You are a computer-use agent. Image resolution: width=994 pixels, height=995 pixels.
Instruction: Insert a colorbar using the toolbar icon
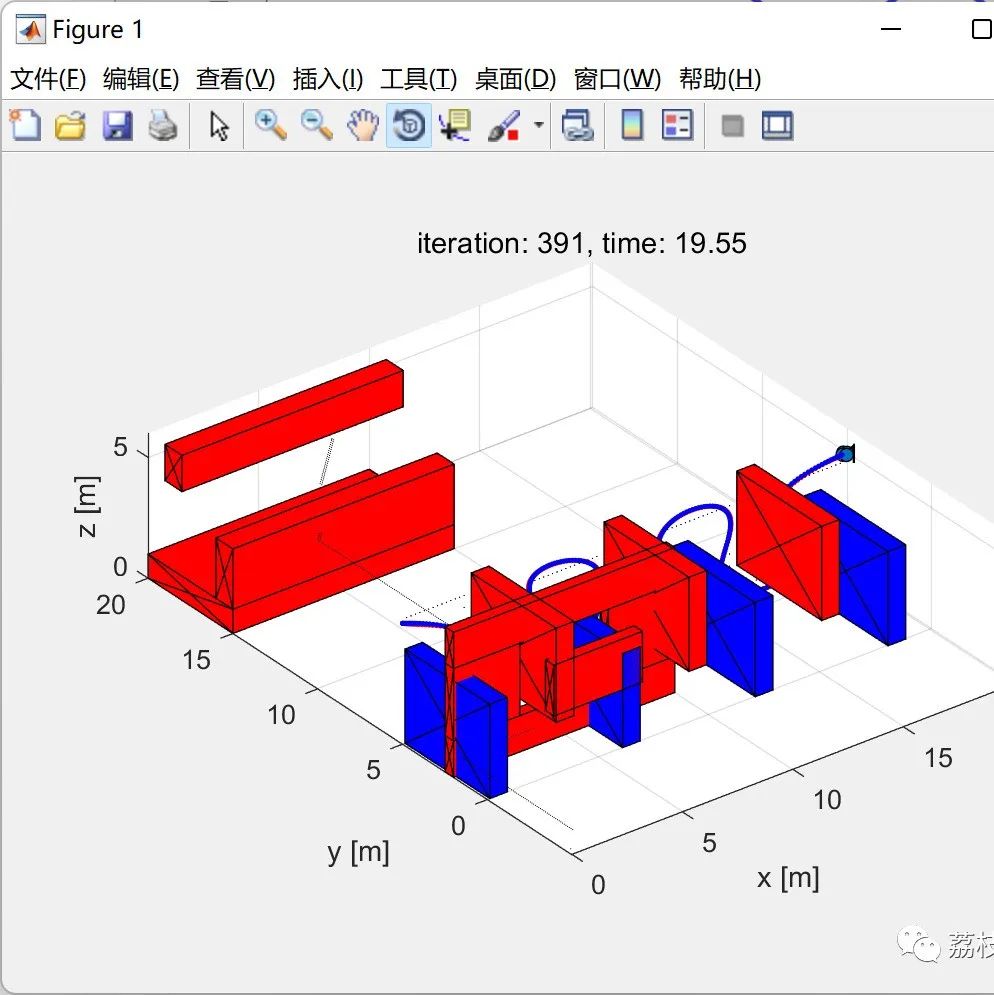(632, 125)
